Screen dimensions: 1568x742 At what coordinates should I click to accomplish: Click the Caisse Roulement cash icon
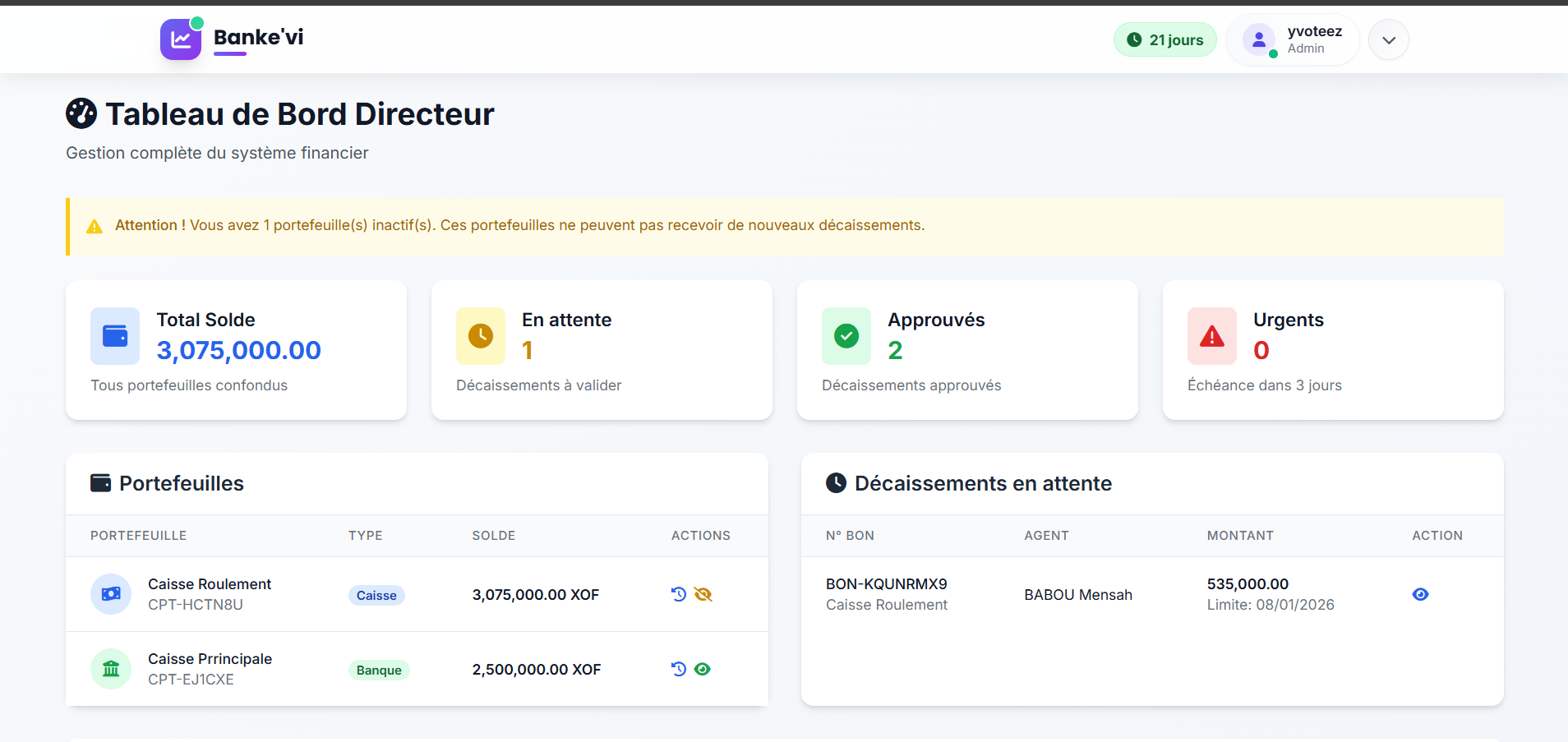(111, 594)
